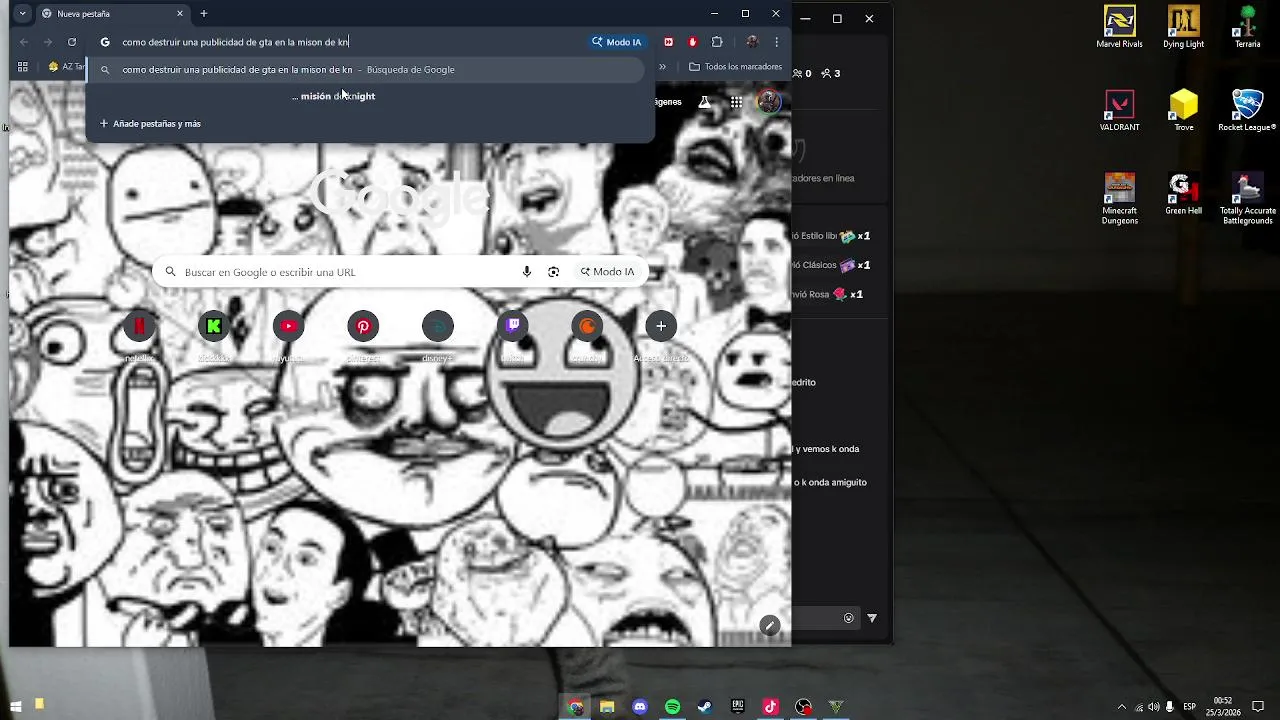The height and width of the screenshot is (720, 1280).
Task: Click the red hand extension icon
Action: click(692, 42)
